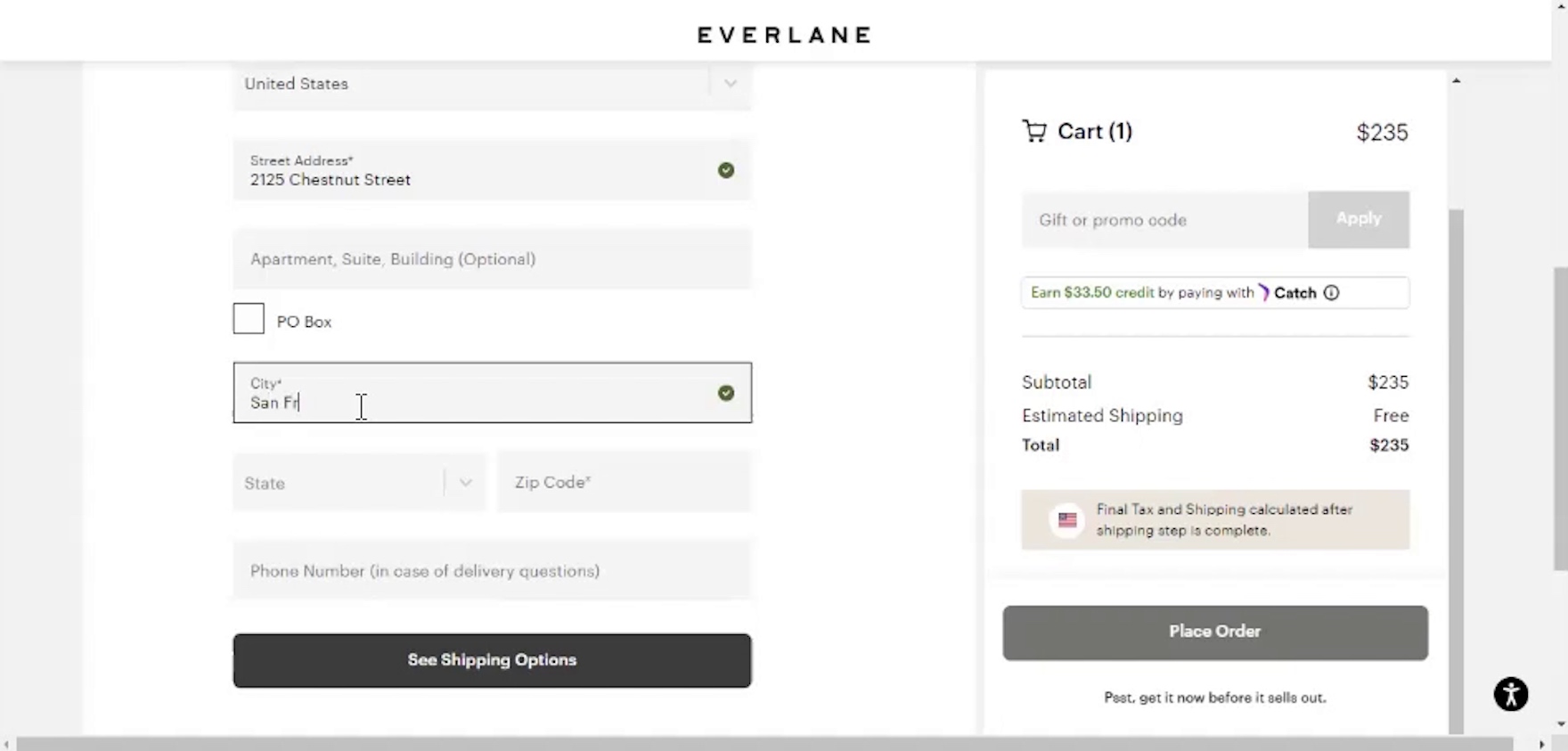
Task: Open the State dropdown
Action: click(x=358, y=483)
